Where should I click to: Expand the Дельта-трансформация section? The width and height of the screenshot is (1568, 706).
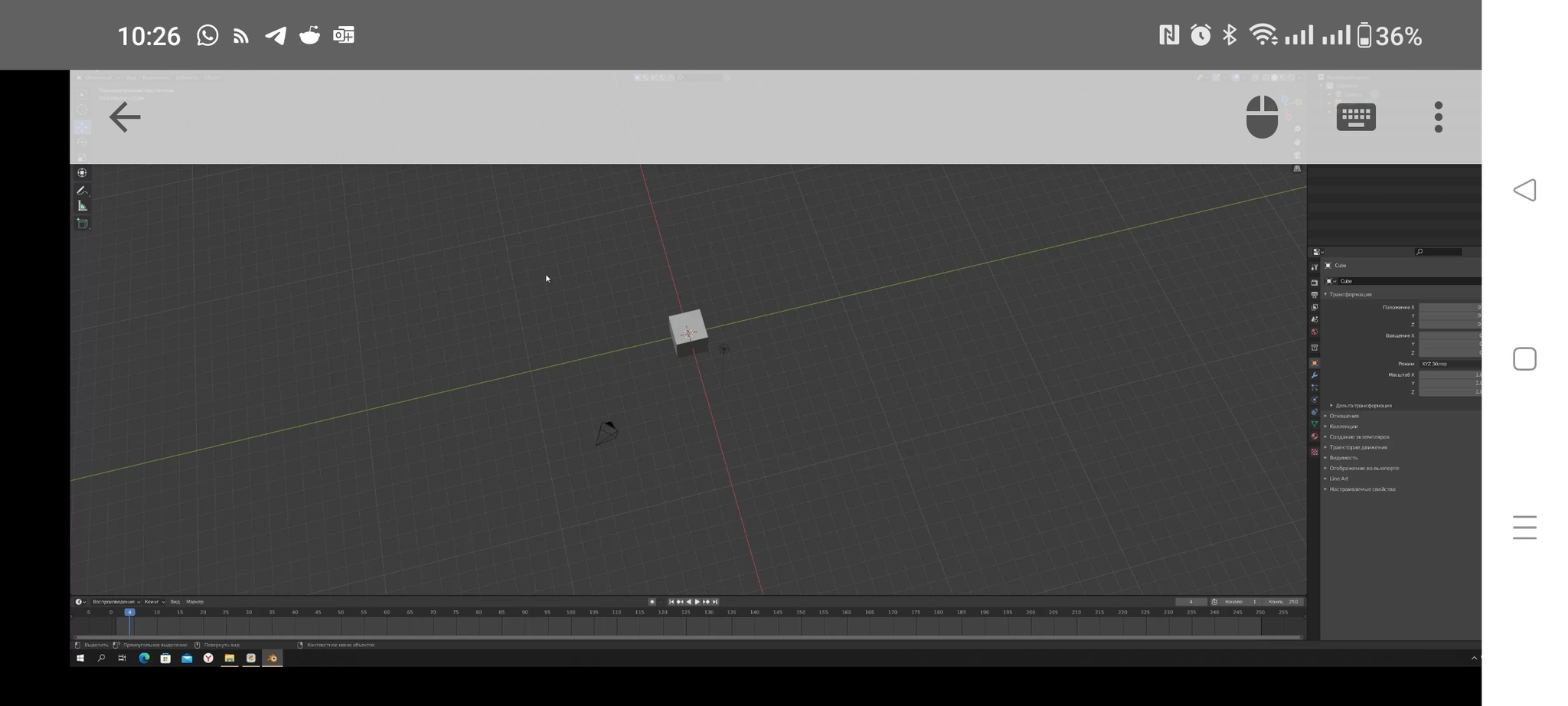click(x=1363, y=406)
